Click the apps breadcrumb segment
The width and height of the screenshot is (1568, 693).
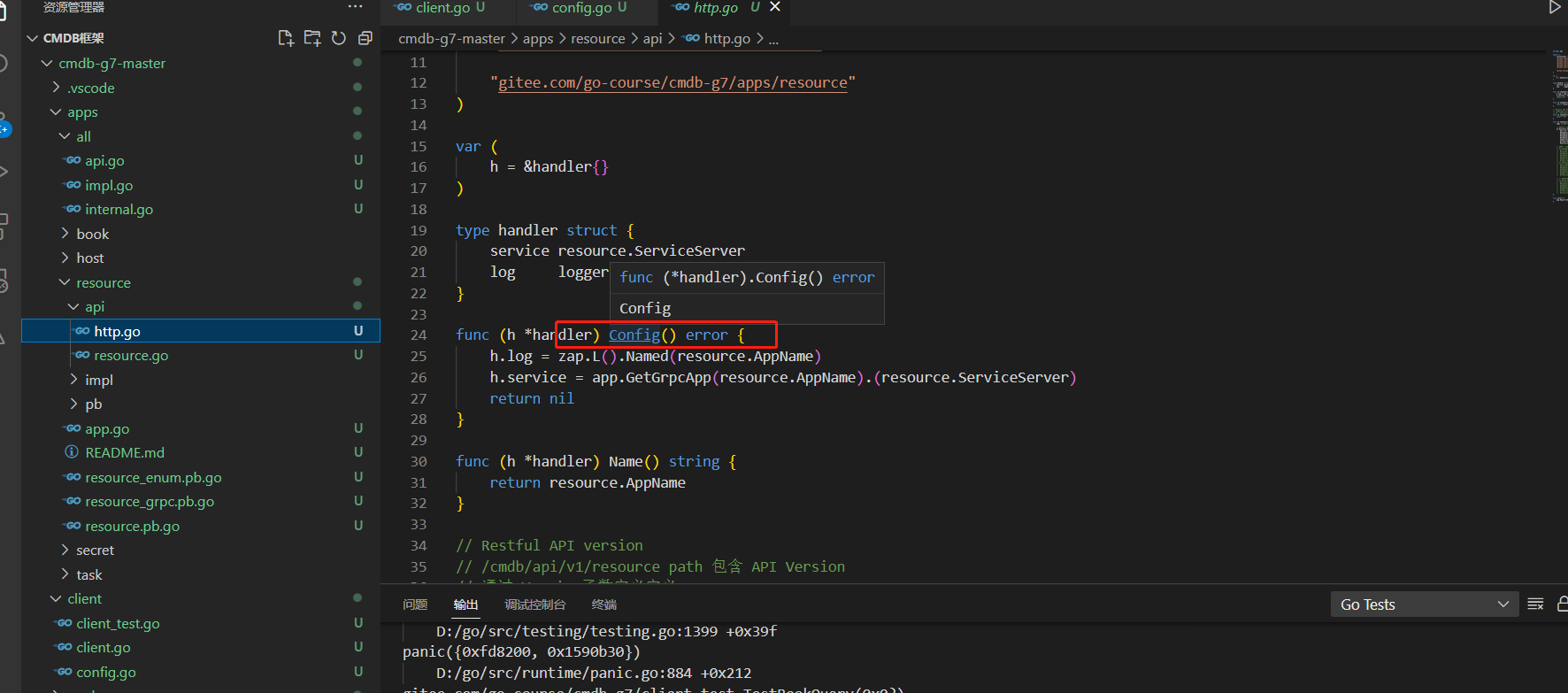click(538, 39)
